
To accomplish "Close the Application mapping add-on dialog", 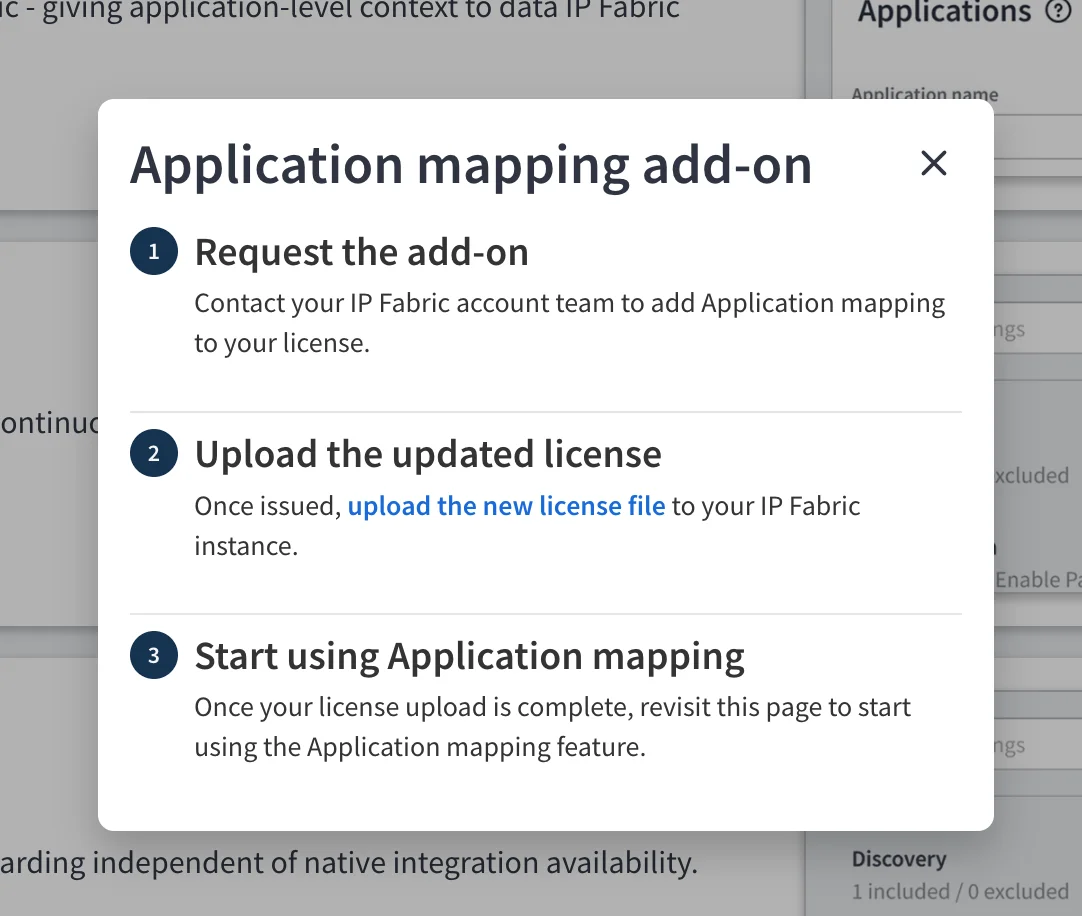I will click(x=934, y=164).
